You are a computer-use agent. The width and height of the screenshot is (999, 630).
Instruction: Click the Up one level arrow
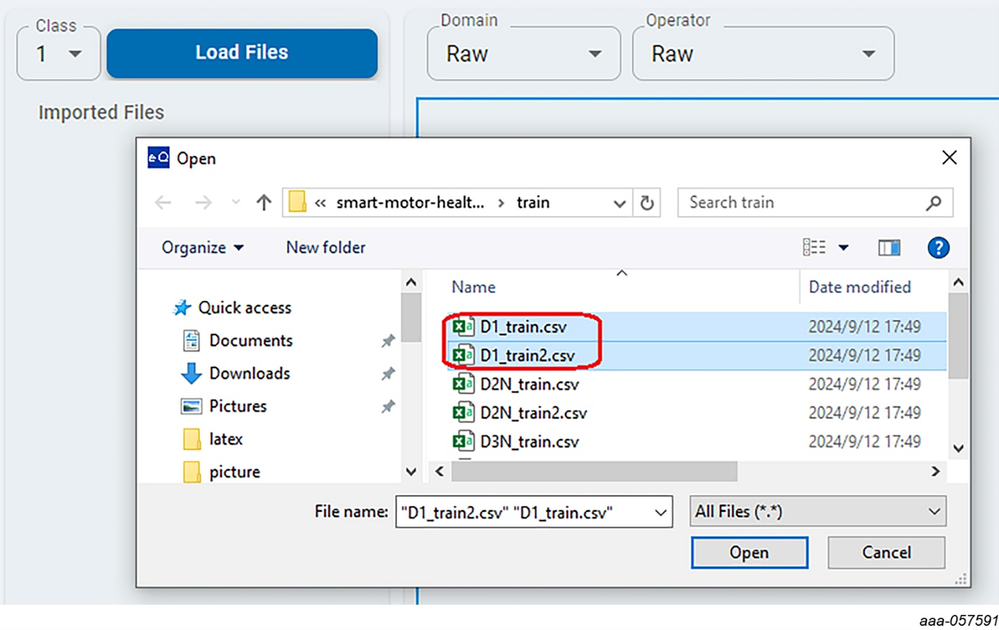pyautogui.click(x=264, y=203)
